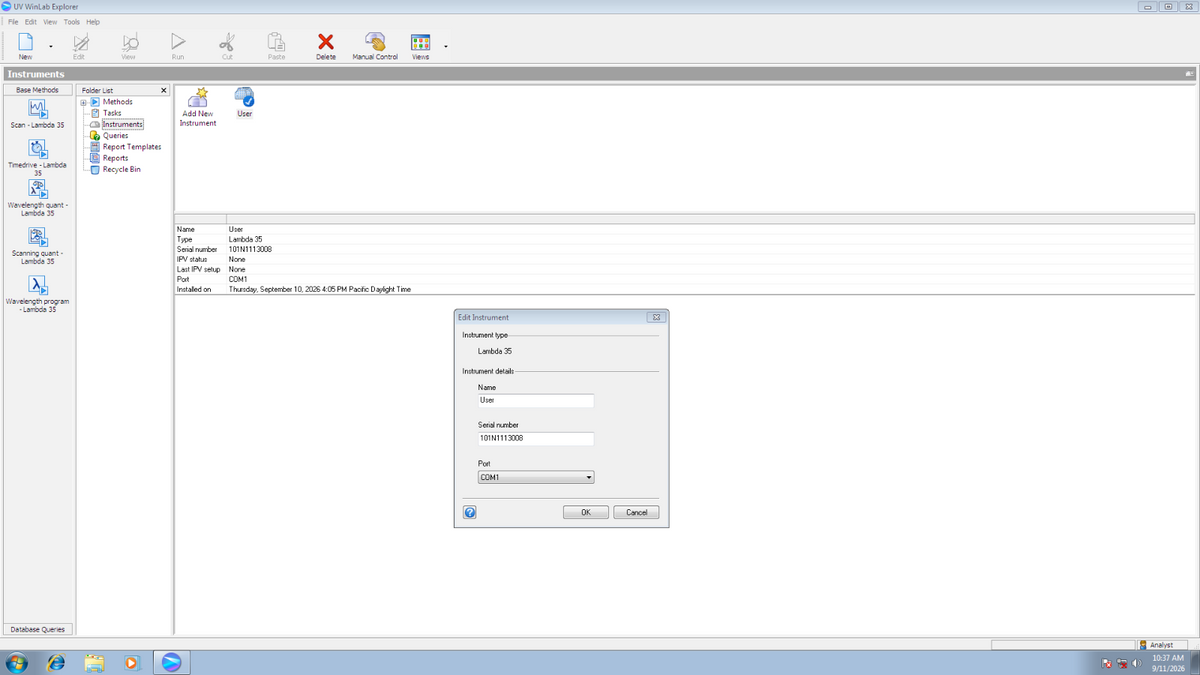Screen dimensions: 1200x675
Task: Select Methods in the folder tree
Action: [x=118, y=102]
